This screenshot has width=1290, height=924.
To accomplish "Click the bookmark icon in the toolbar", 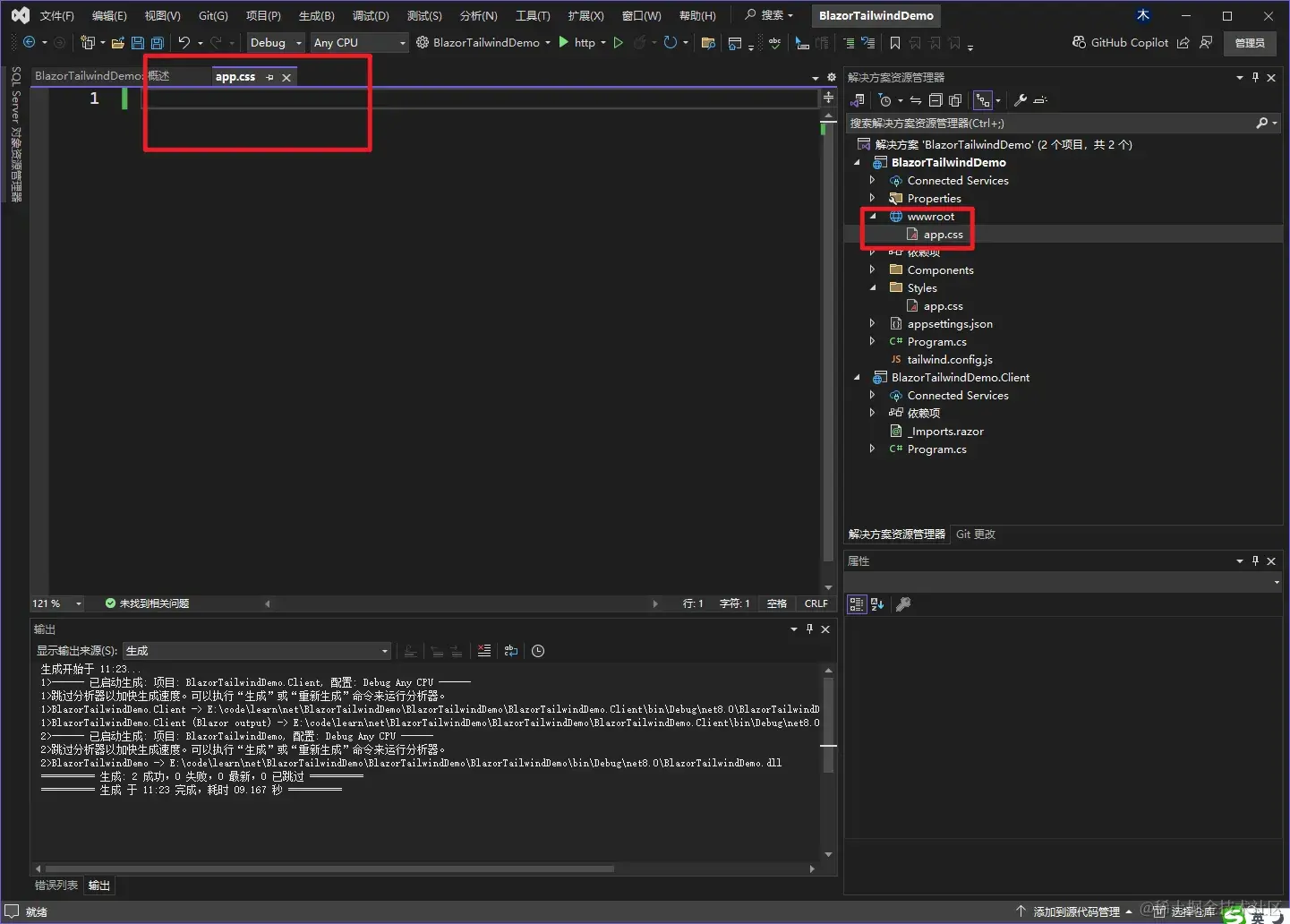I will click(x=894, y=43).
